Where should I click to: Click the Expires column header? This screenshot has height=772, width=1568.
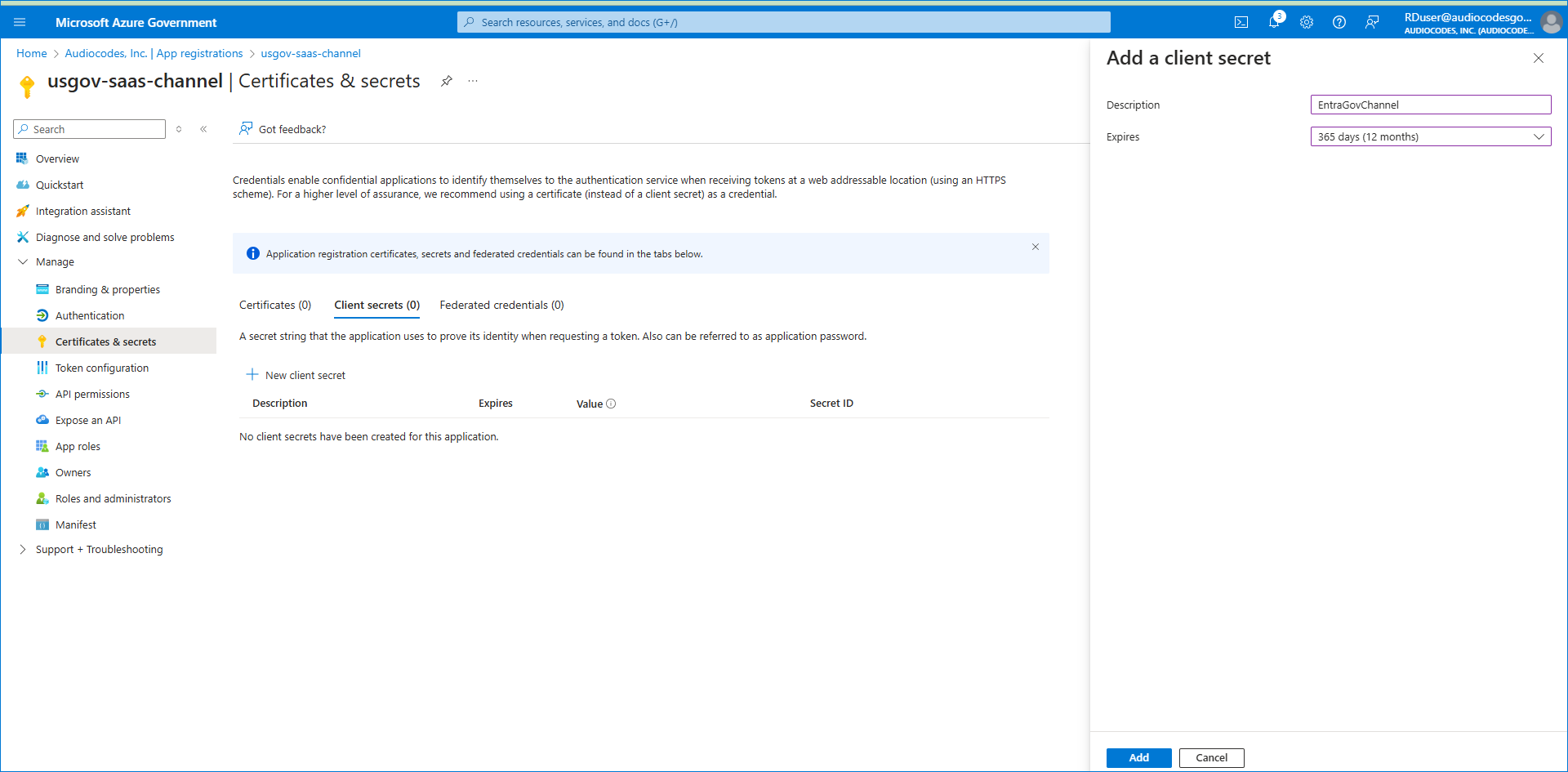[x=495, y=404]
